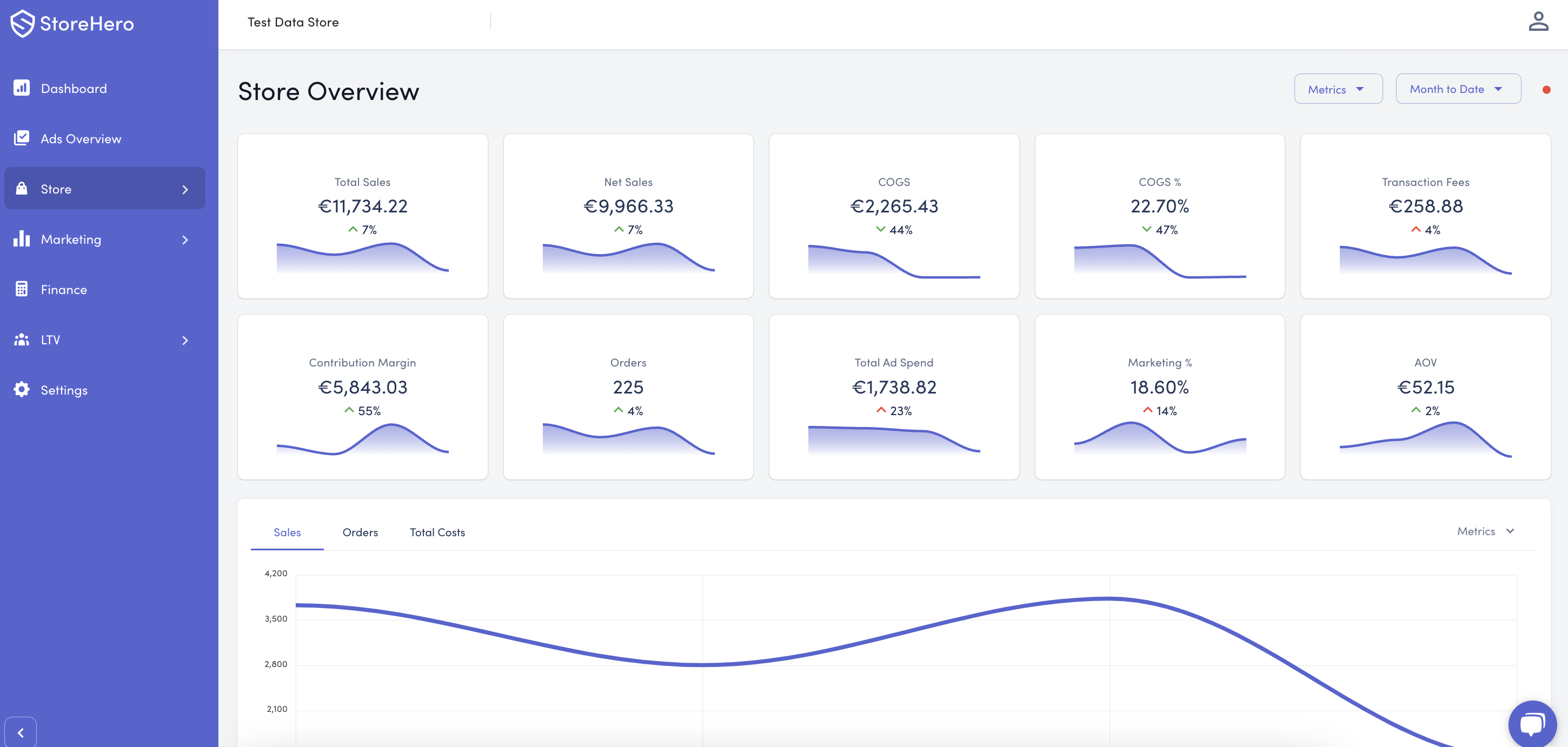Viewport: 1568px width, 747px height.
Task: Click the Store Overview page heading
Action: pyautogui.click(x=328, y=91)
